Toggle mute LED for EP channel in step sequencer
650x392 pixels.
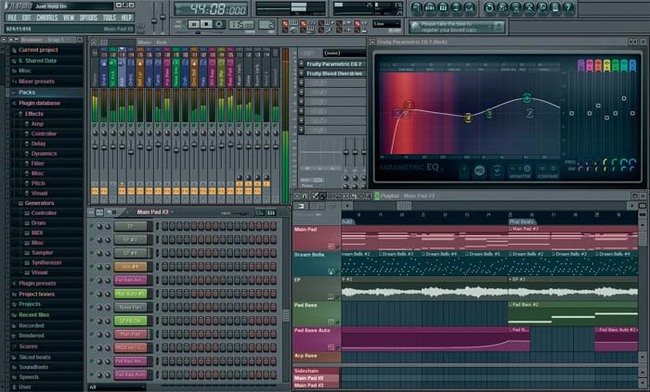click(92, 226)
